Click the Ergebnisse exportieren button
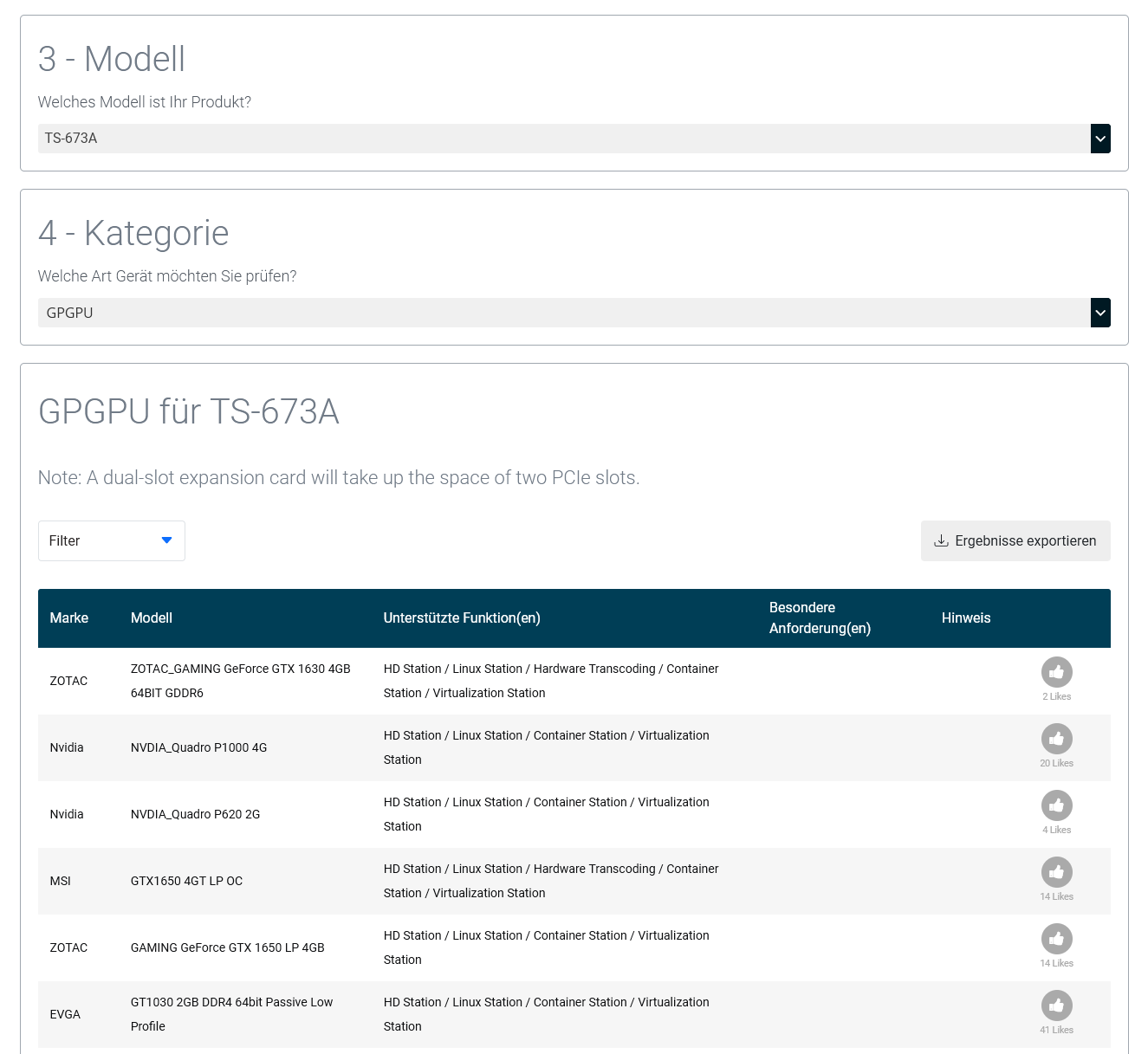Viewport: 1148px width, 1054px height. click(x=1015, y=540)
